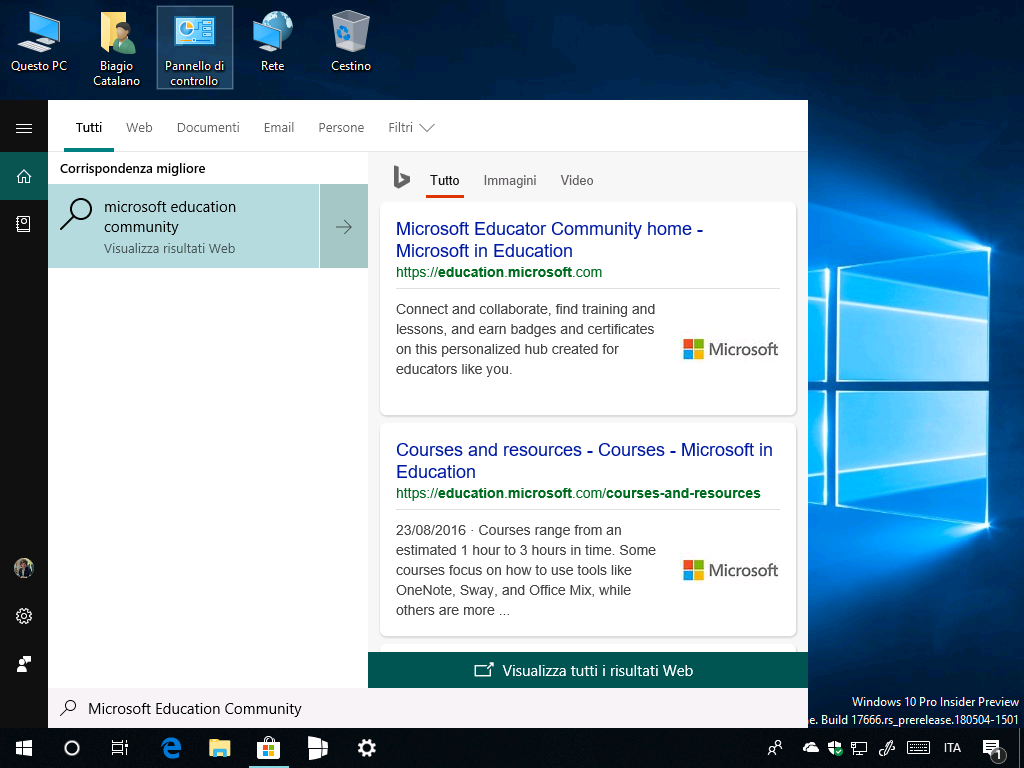
Task: Open Settings gear on the taskbar
Action: click(366, 748)
